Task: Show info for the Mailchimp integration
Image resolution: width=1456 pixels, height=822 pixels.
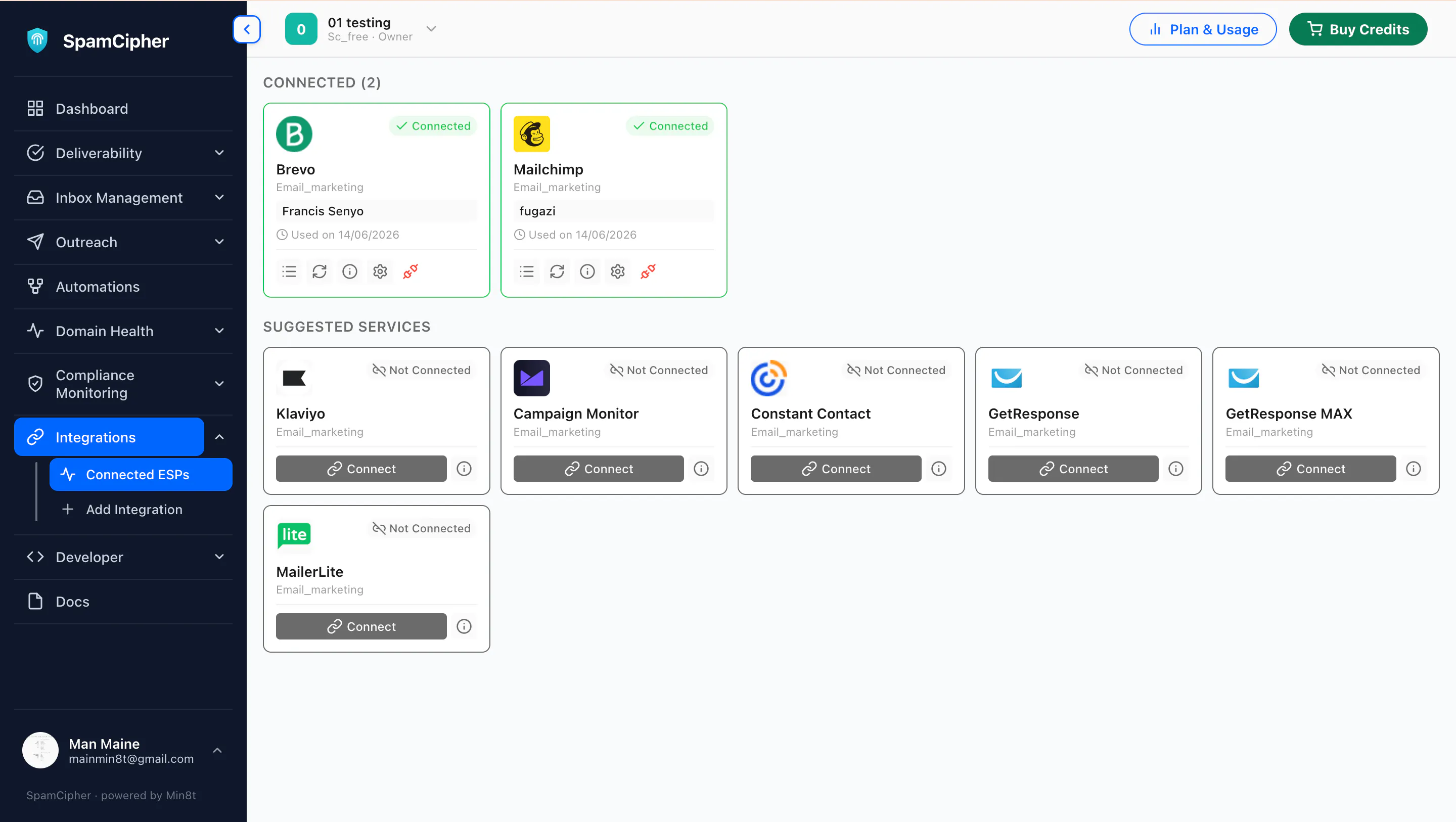Action: (x=587, y=272)
